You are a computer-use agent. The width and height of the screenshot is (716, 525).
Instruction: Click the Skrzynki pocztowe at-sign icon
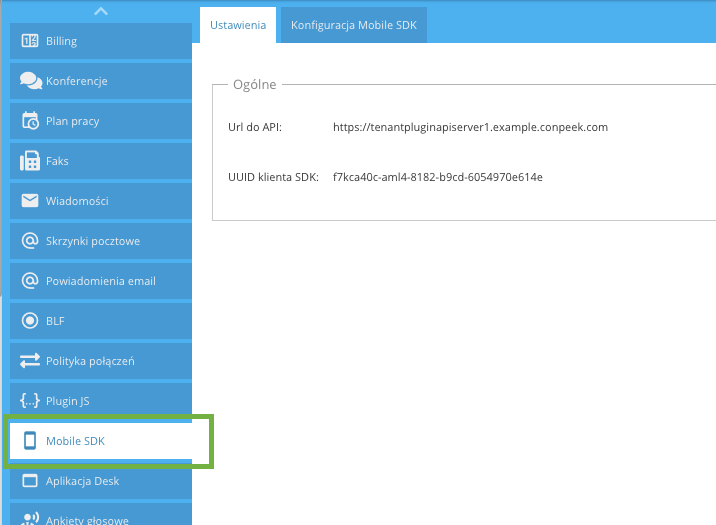pyautogui.click(x=30, y=241)
